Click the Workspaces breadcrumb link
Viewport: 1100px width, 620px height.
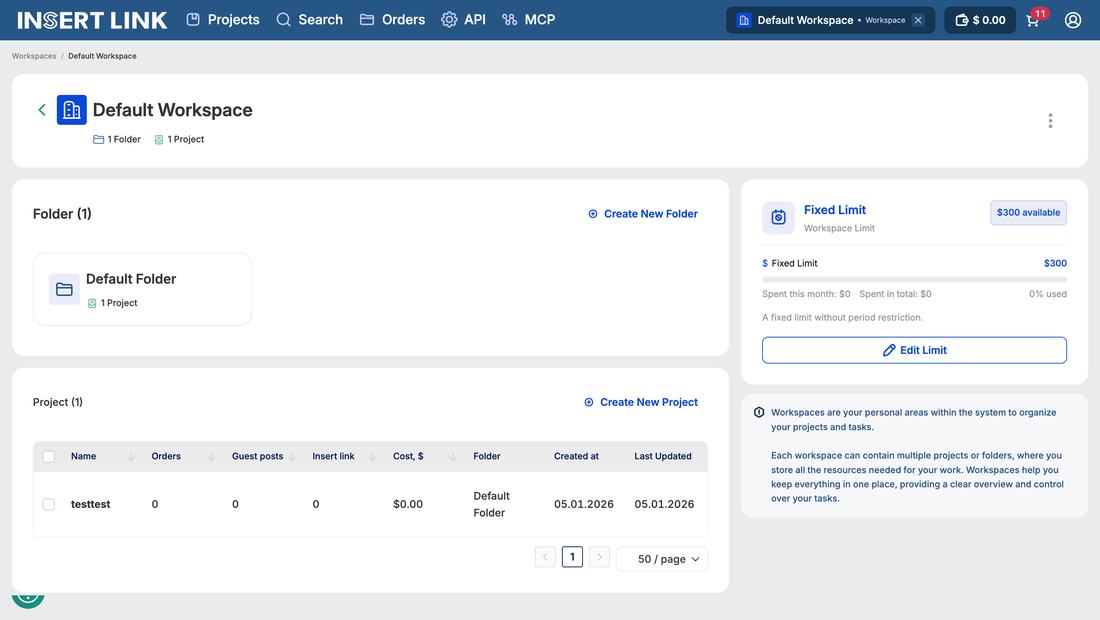pyautogui.click(x=34, y=56)
